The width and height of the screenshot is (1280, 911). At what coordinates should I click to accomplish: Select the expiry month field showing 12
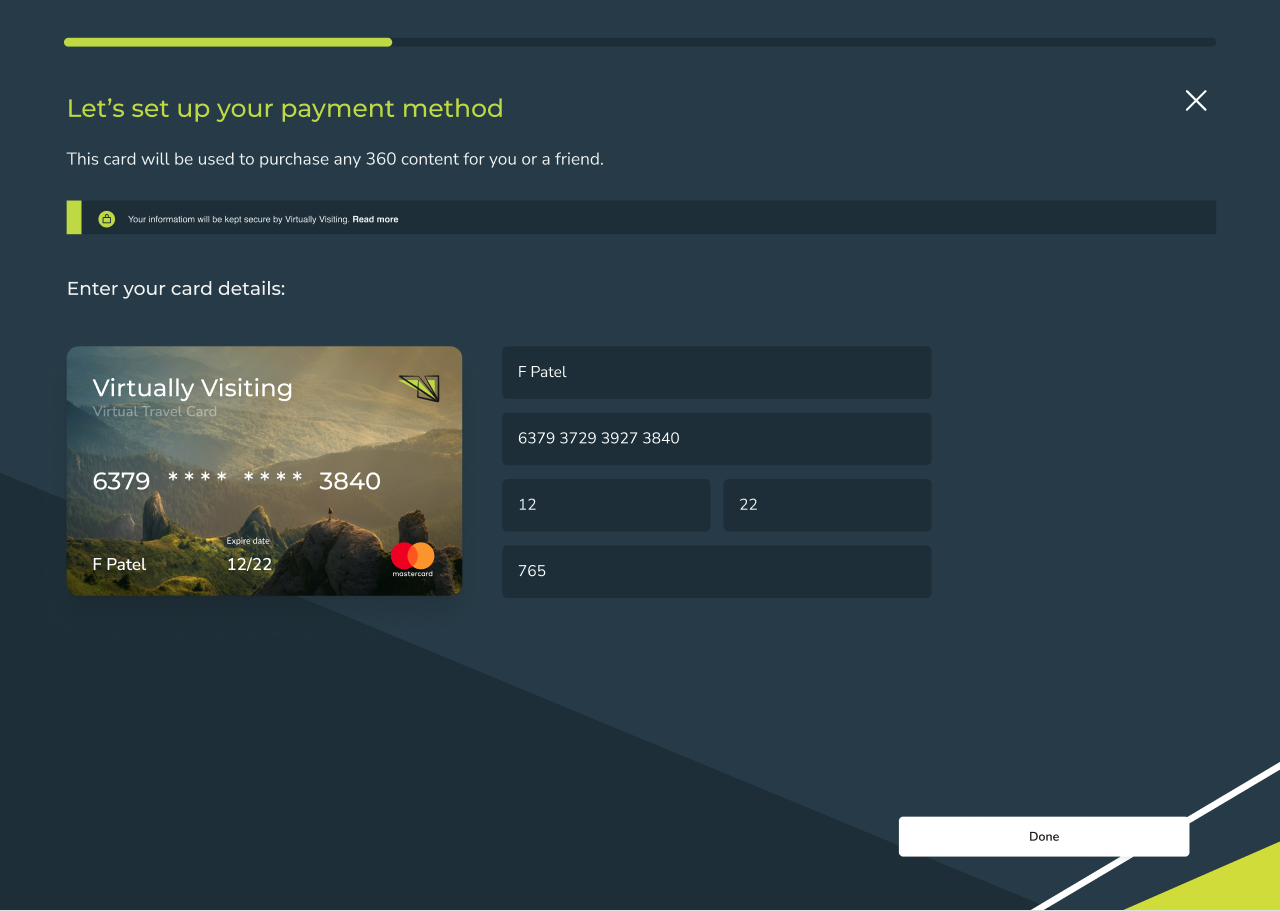coord(606,505)
